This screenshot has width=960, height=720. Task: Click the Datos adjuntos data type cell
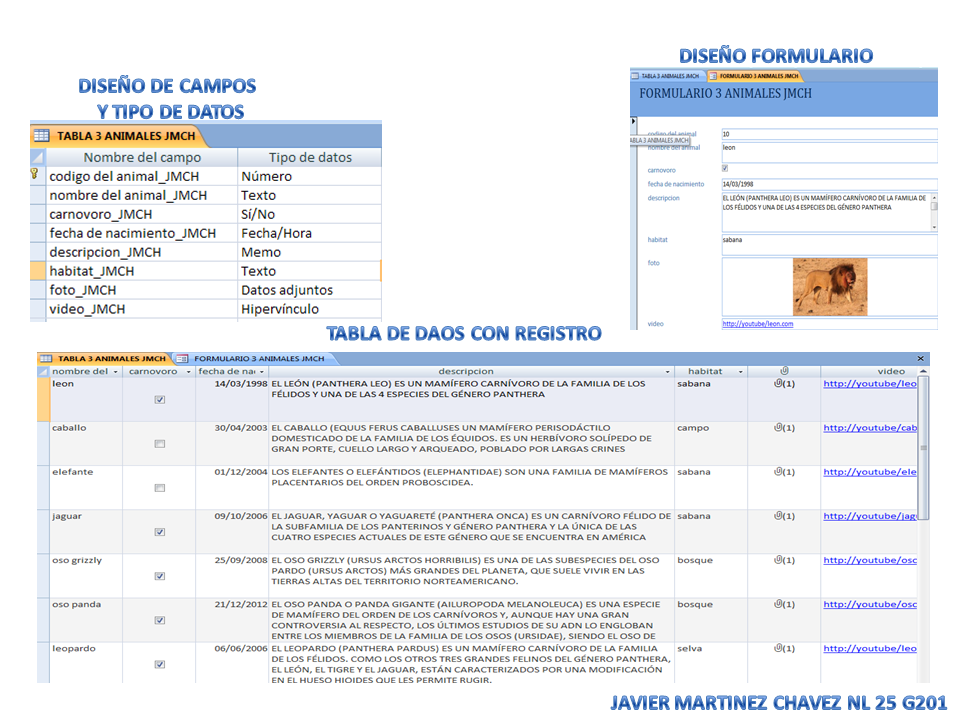pos(309,290)
